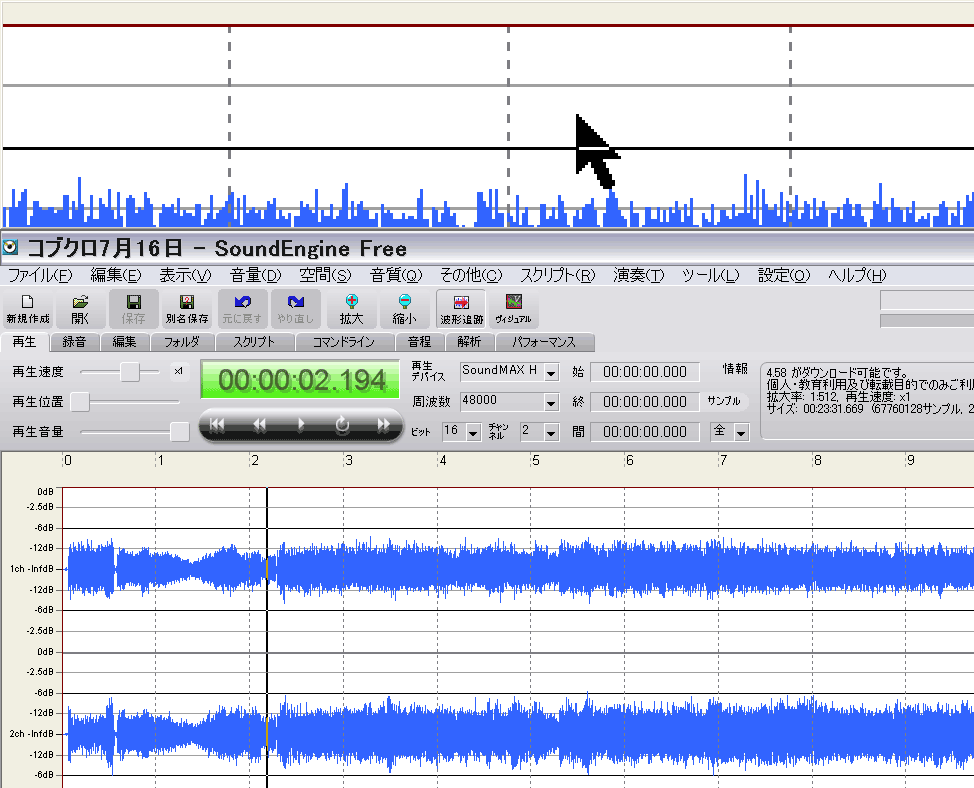Open the 演奏(T) menu
Image resolution: width=974 pixels, height=788 pixels.
[639, 275]
